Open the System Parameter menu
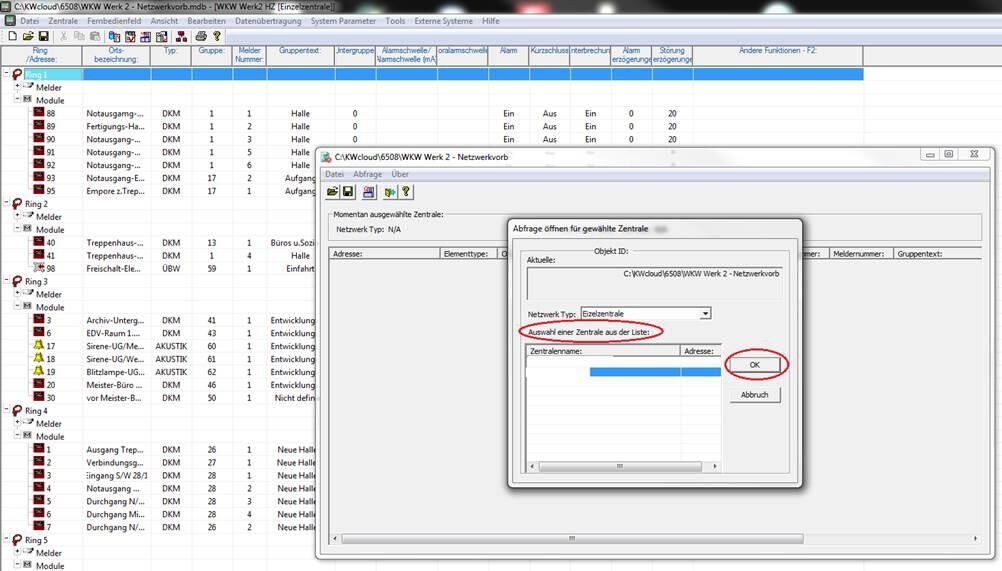The image size is (1002, 571). click(x=343, y=21)
